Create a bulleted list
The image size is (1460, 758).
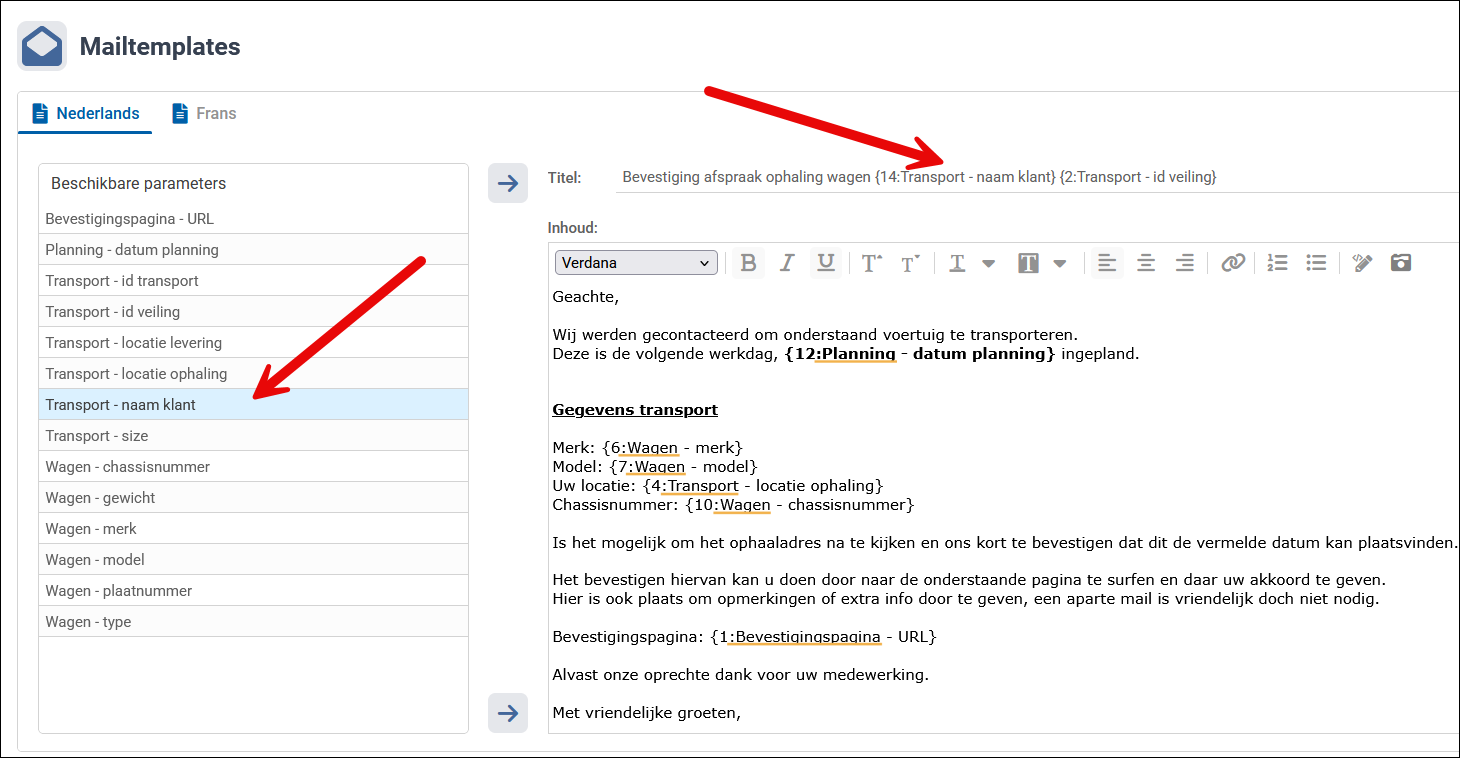coord(1316,263)
